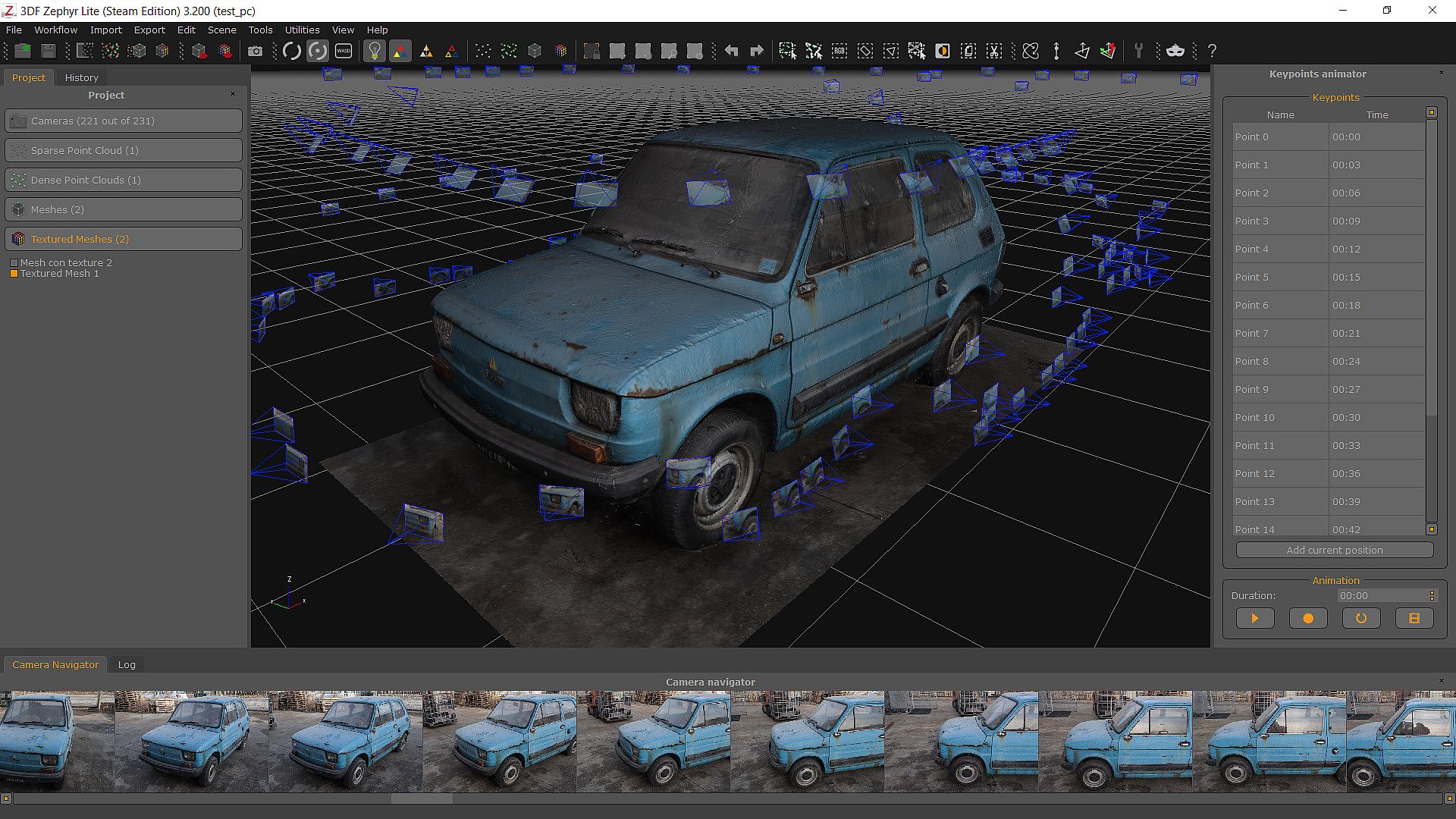
Task: Click the mask (Masquerade) icon
Action: (x=1175, y=51)
